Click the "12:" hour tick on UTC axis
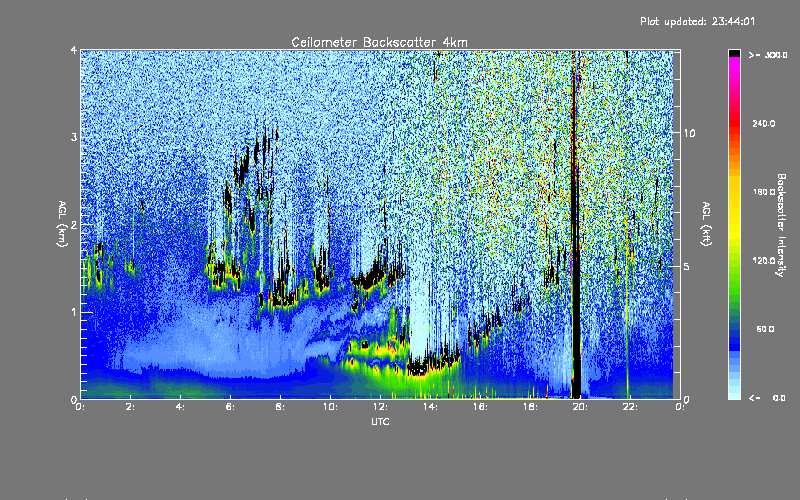 (x=380, y=407)
